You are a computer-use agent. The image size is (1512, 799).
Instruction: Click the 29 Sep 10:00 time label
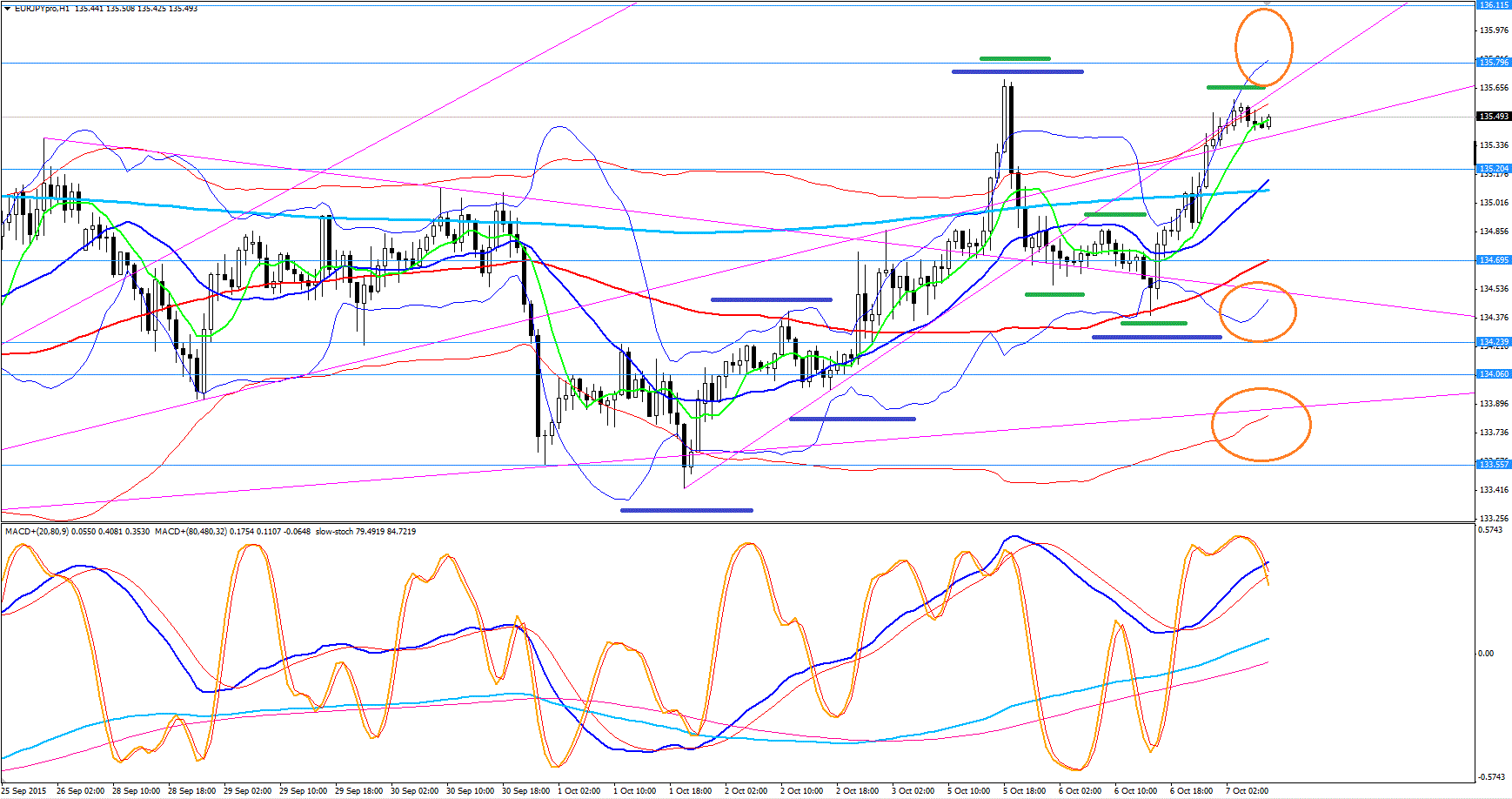[303, 791]
